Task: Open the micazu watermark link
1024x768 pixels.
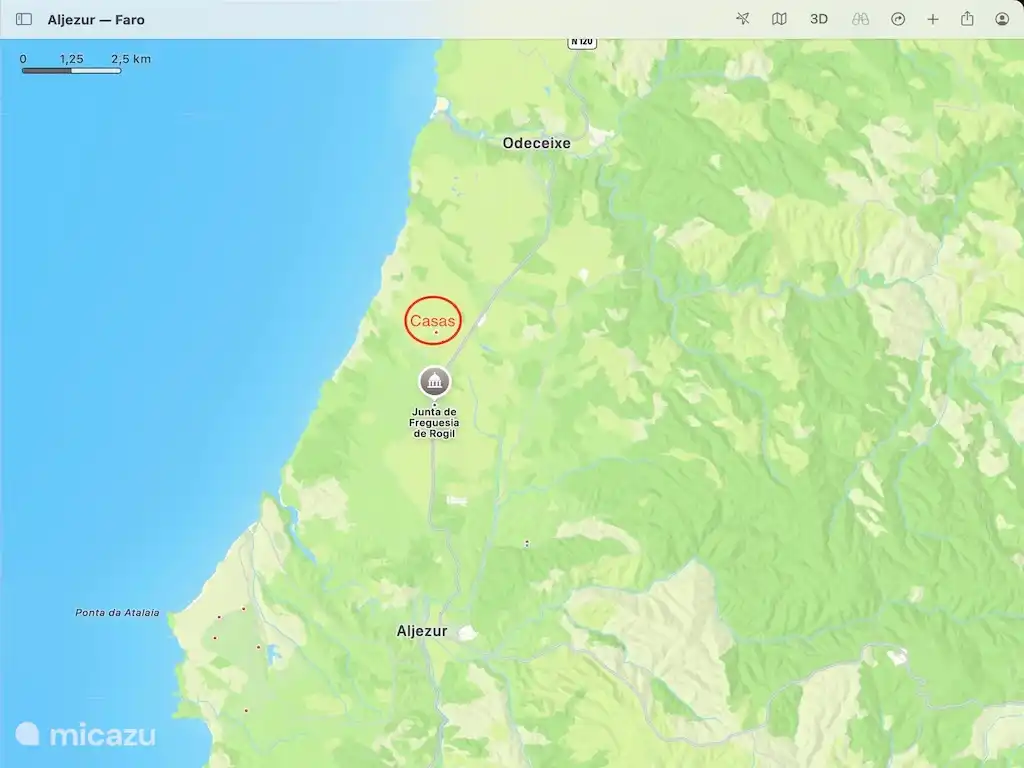Action: click(x=85, y=733)
